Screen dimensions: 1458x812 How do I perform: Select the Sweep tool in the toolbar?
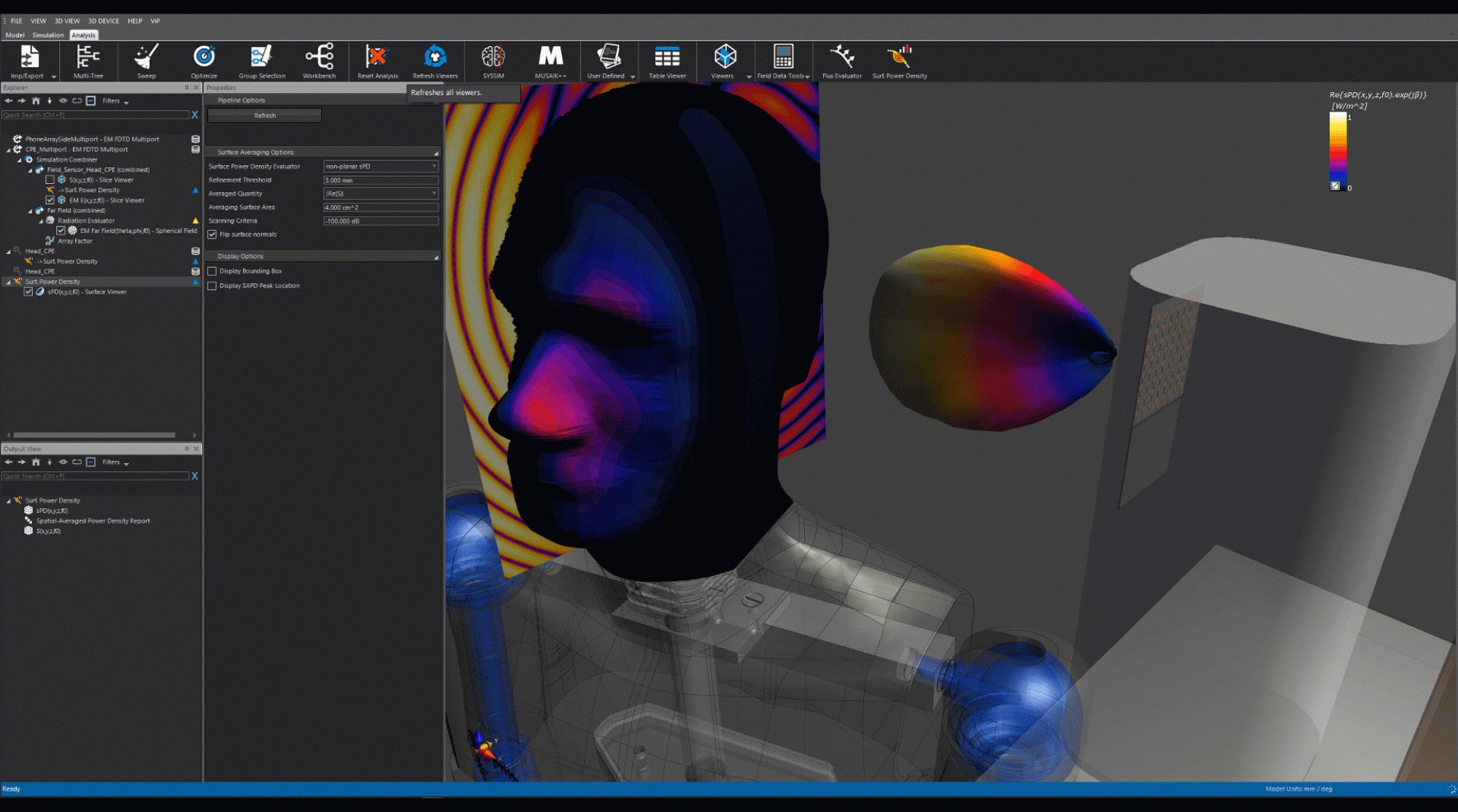pyautogui.click(x=146, y=61)
